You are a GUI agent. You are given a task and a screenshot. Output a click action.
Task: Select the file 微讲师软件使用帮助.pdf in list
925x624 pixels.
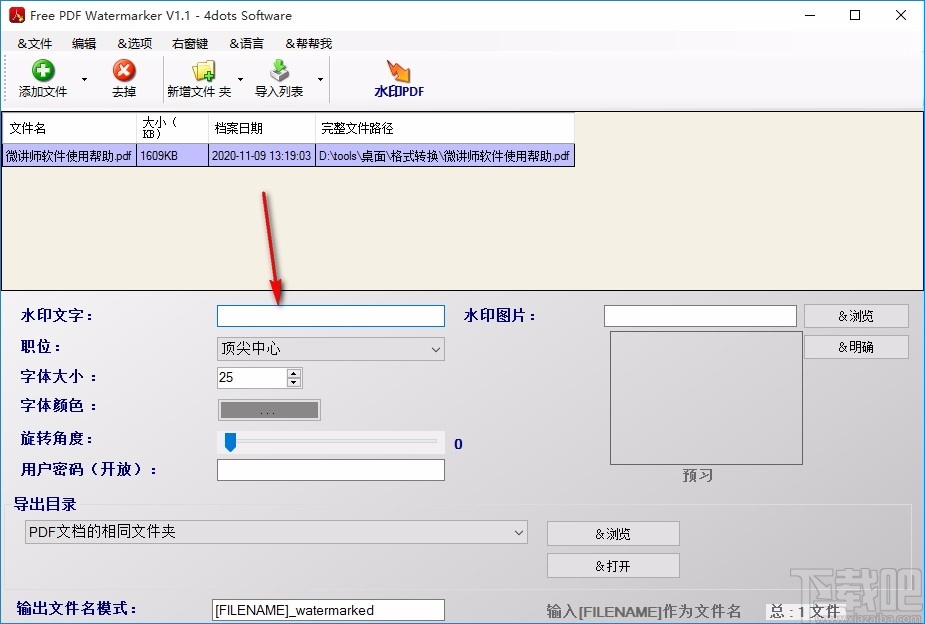pyautogui.click(x=69, y=156)
